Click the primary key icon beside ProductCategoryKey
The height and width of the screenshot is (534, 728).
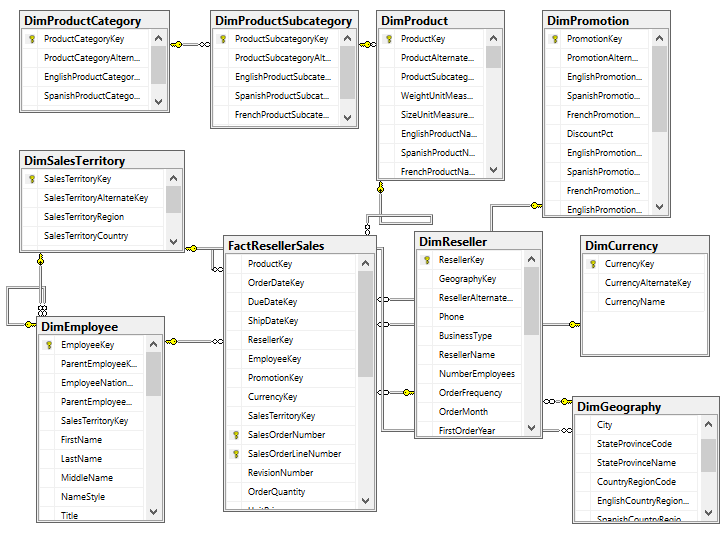(32, 39)
